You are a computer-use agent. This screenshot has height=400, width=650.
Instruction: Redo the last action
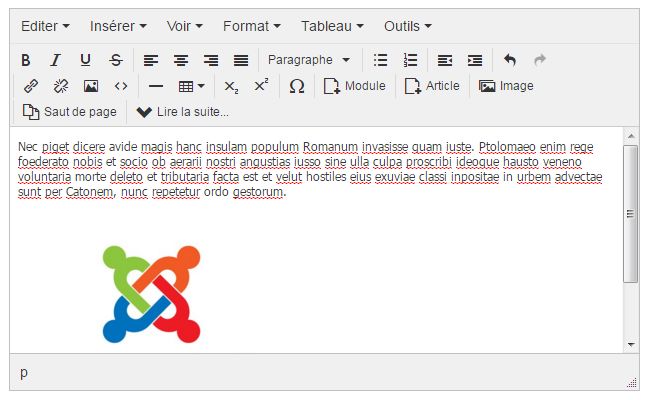[x=540, y=60]
